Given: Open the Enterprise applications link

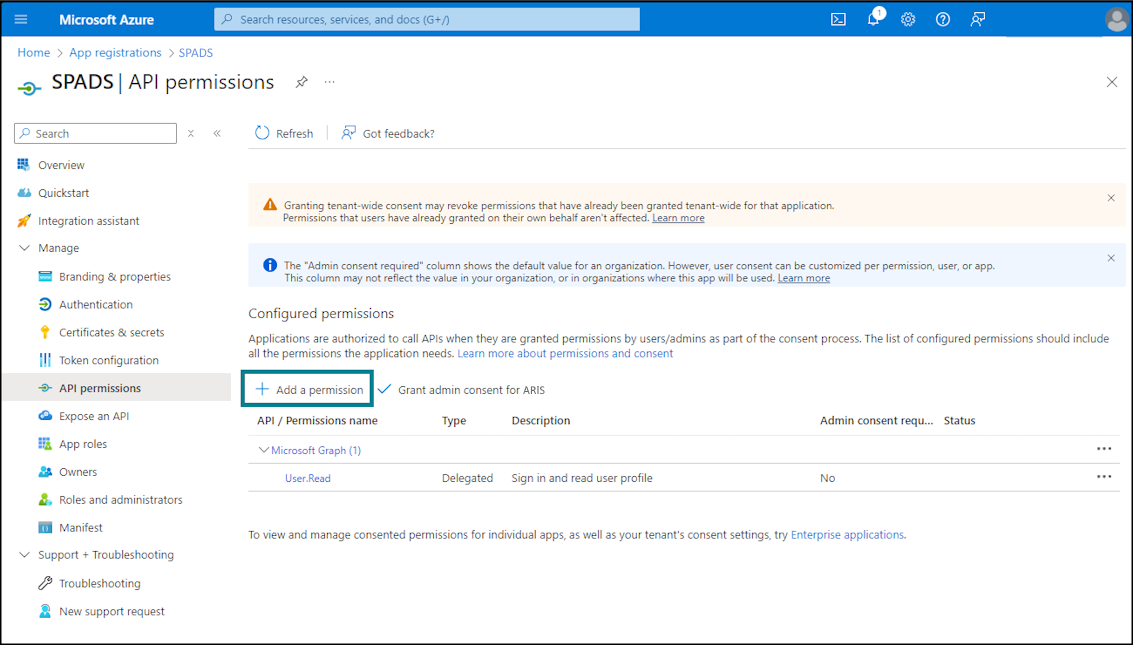Looking at the screenshot, I should (x=847, y=534).
